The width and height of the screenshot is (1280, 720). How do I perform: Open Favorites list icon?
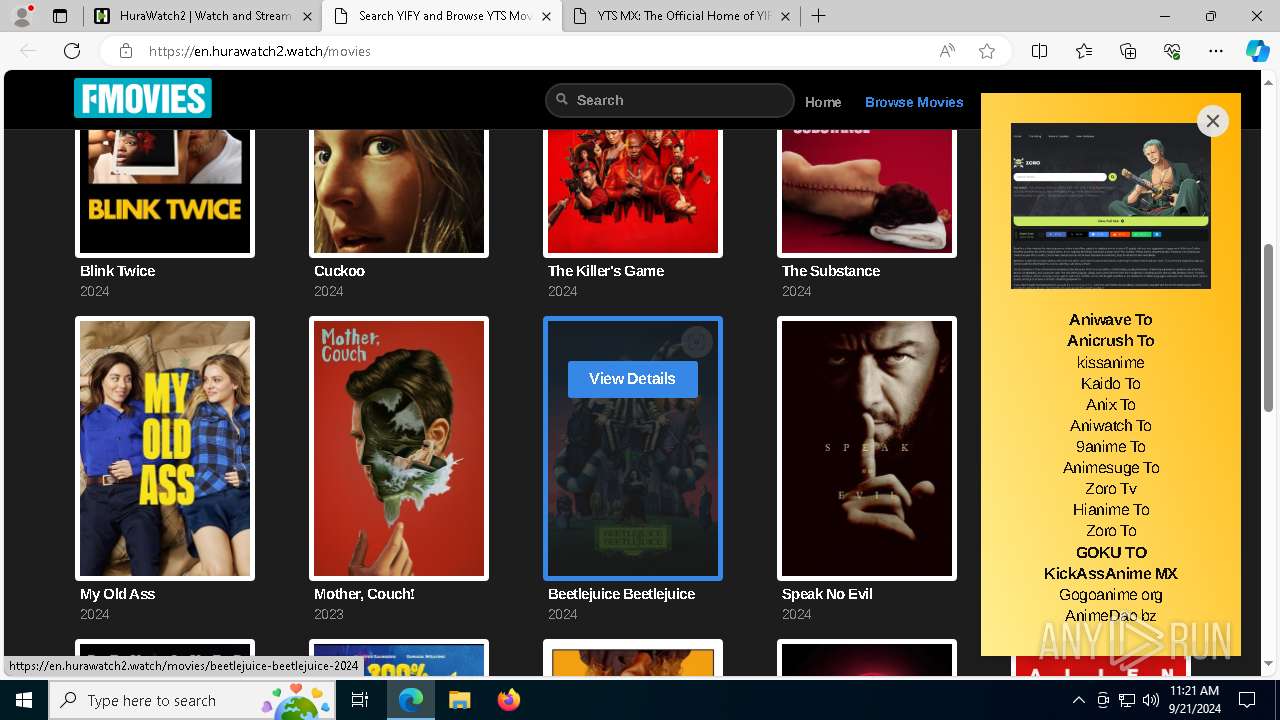point(1084,51)
